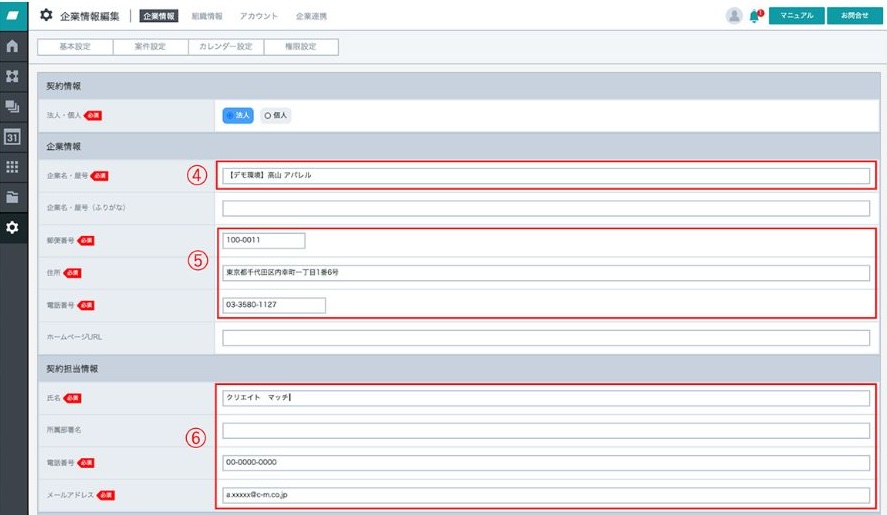
Task: Click the stacked chat messages sidebar icon
Action: click(x=13, y=106)
